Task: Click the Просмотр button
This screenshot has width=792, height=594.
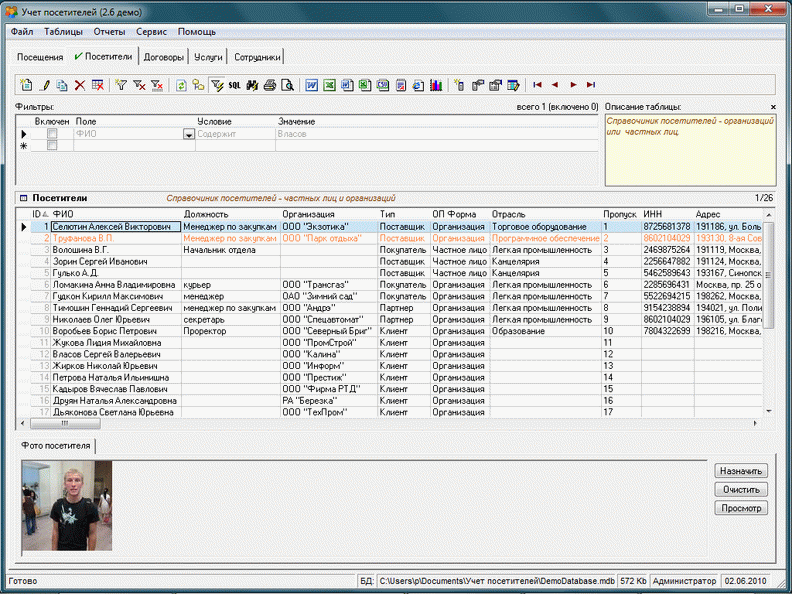Action: [741, 508]
